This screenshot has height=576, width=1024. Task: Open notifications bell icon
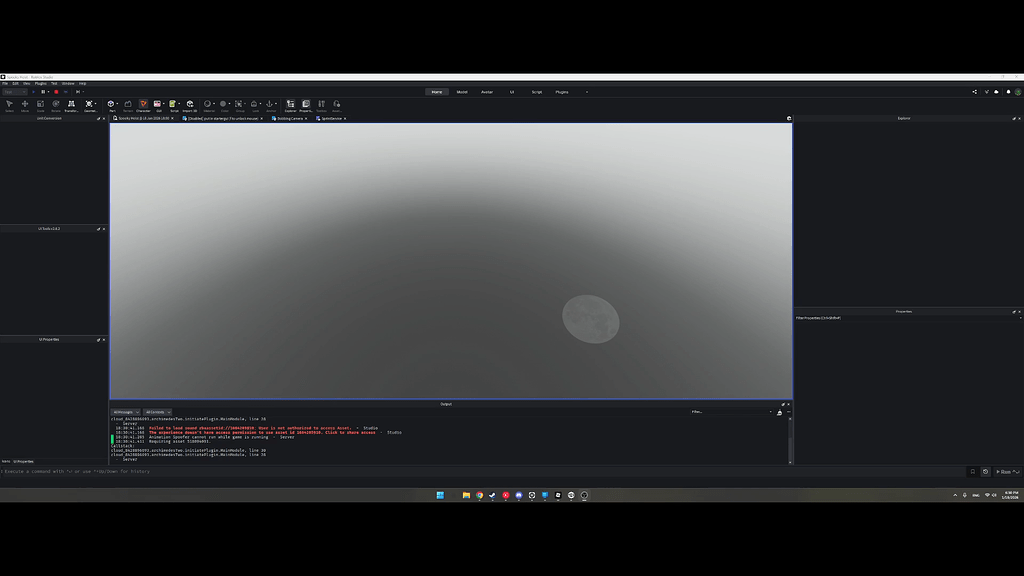click(x=1008, y=92)
